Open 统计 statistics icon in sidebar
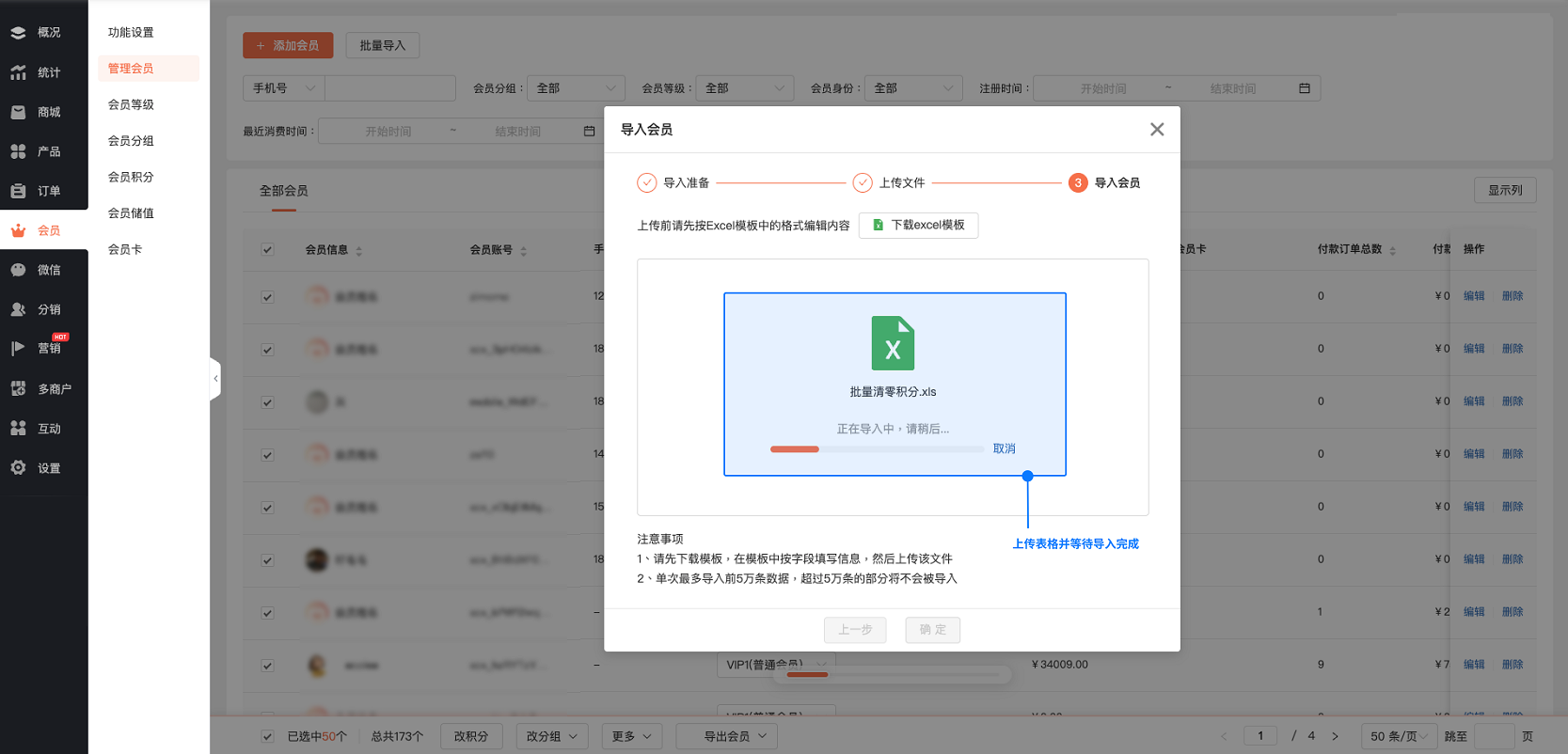 18,72
